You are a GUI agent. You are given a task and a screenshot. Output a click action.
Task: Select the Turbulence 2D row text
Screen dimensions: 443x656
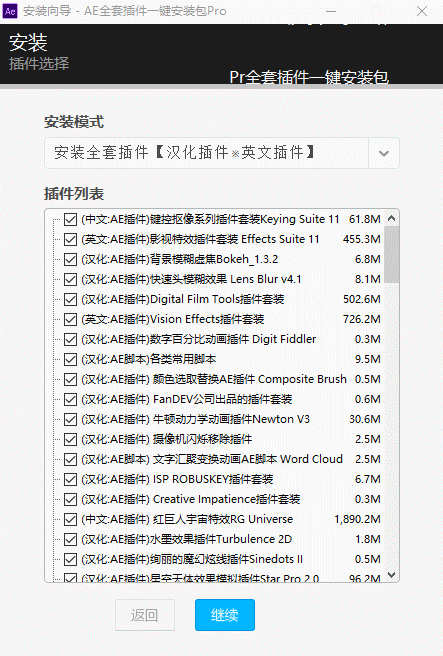coord(186,539)
